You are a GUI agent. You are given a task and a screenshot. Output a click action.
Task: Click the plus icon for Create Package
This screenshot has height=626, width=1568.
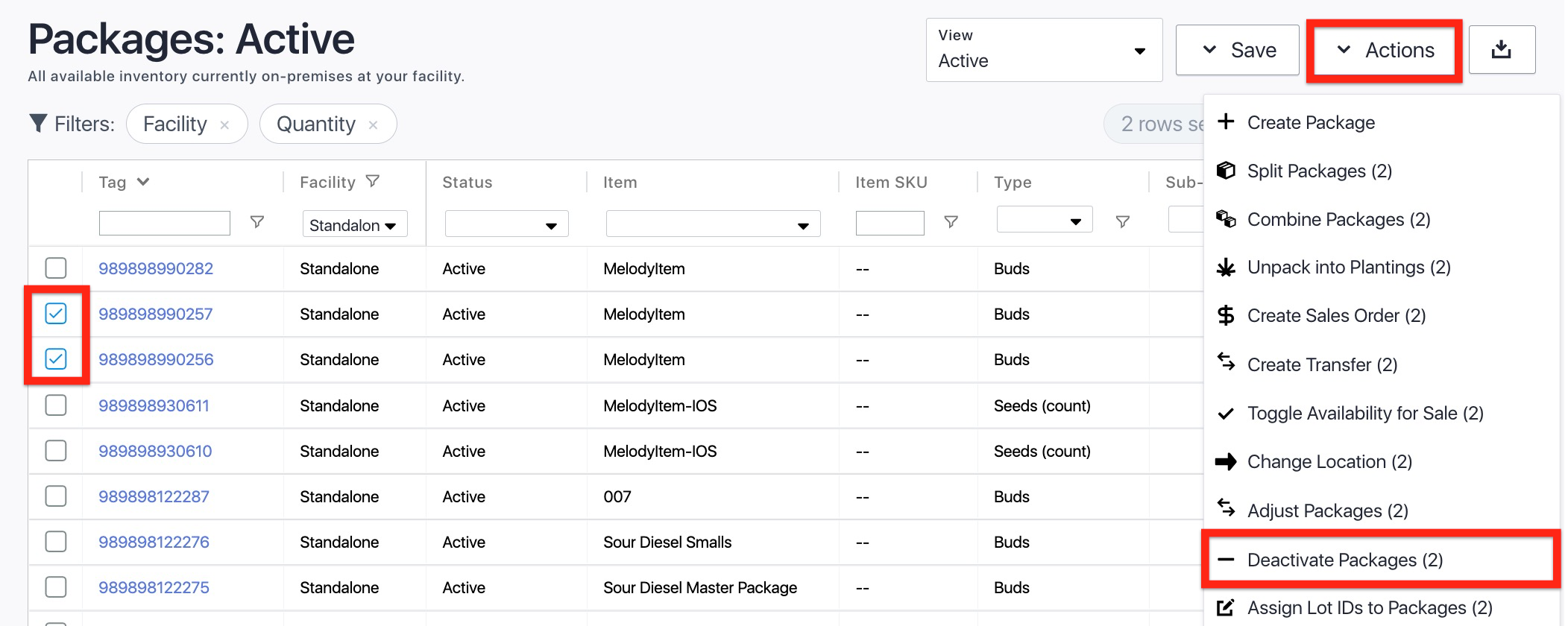pyautogui.click(x=1226, y=121)
